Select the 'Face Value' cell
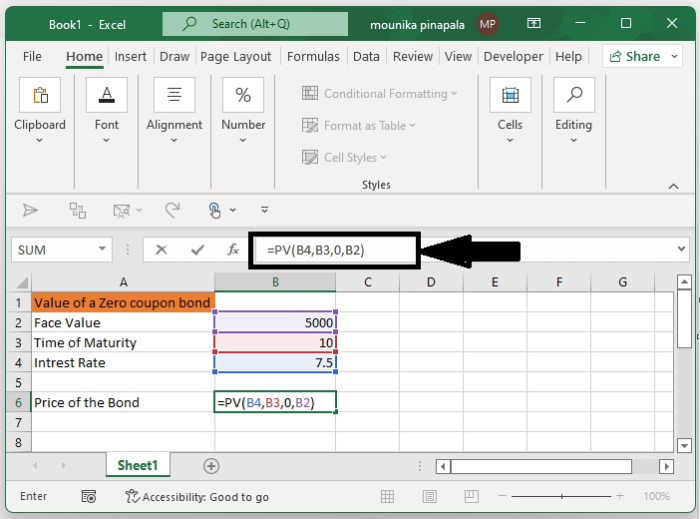The image size is (700, 519). (x=123, y=323)
